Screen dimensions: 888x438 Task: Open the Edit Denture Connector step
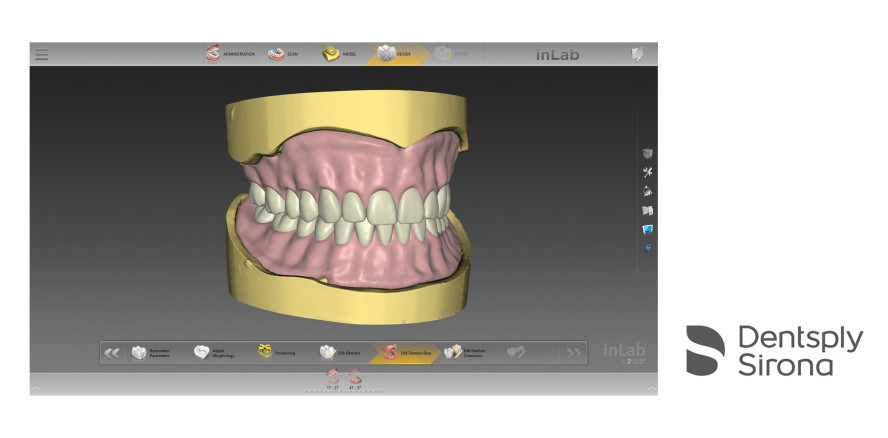(466, 352)
